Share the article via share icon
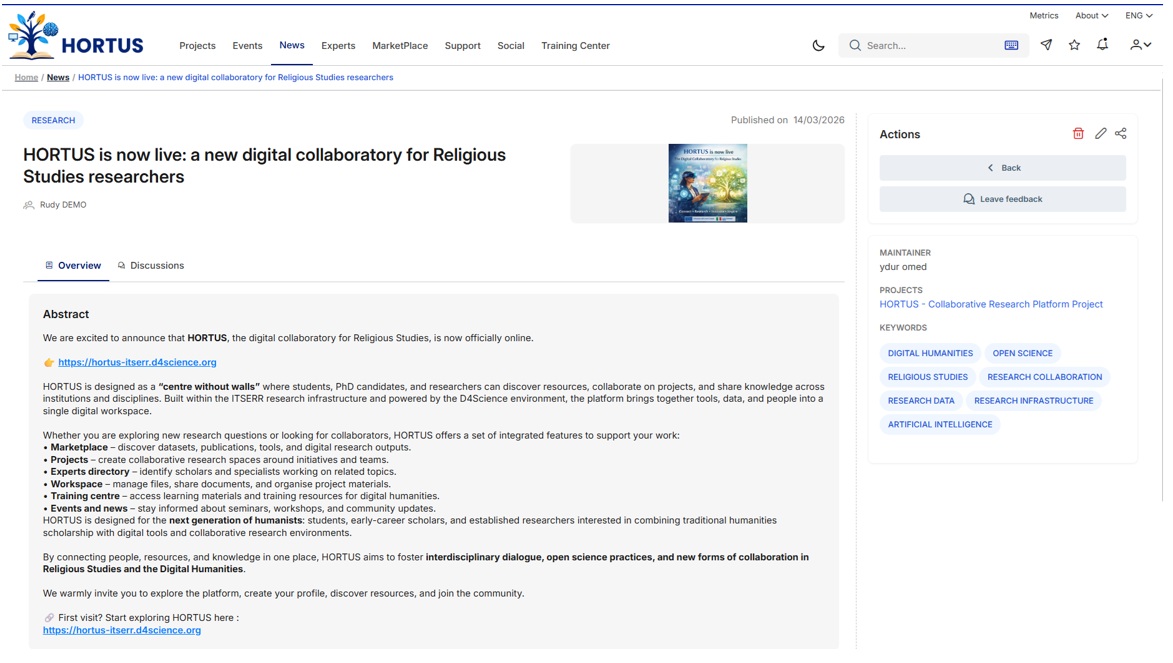The image size is (1173, 663). [1121, 134]
